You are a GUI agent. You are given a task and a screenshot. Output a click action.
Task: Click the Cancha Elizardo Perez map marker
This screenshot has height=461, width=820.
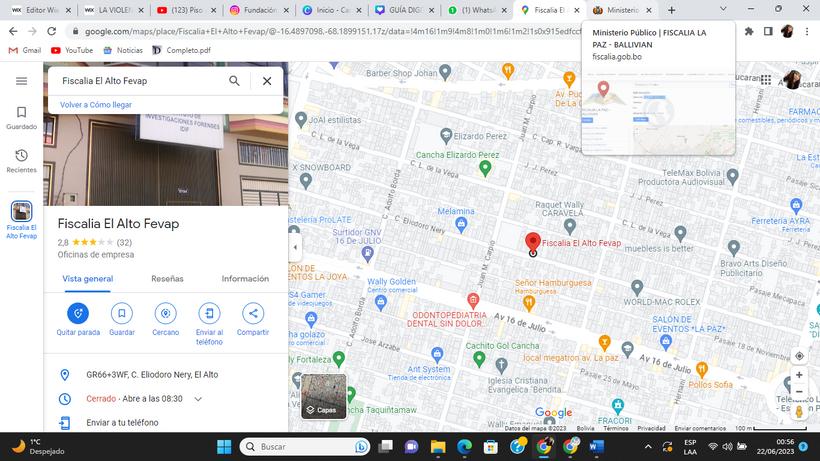coord(485,168)
